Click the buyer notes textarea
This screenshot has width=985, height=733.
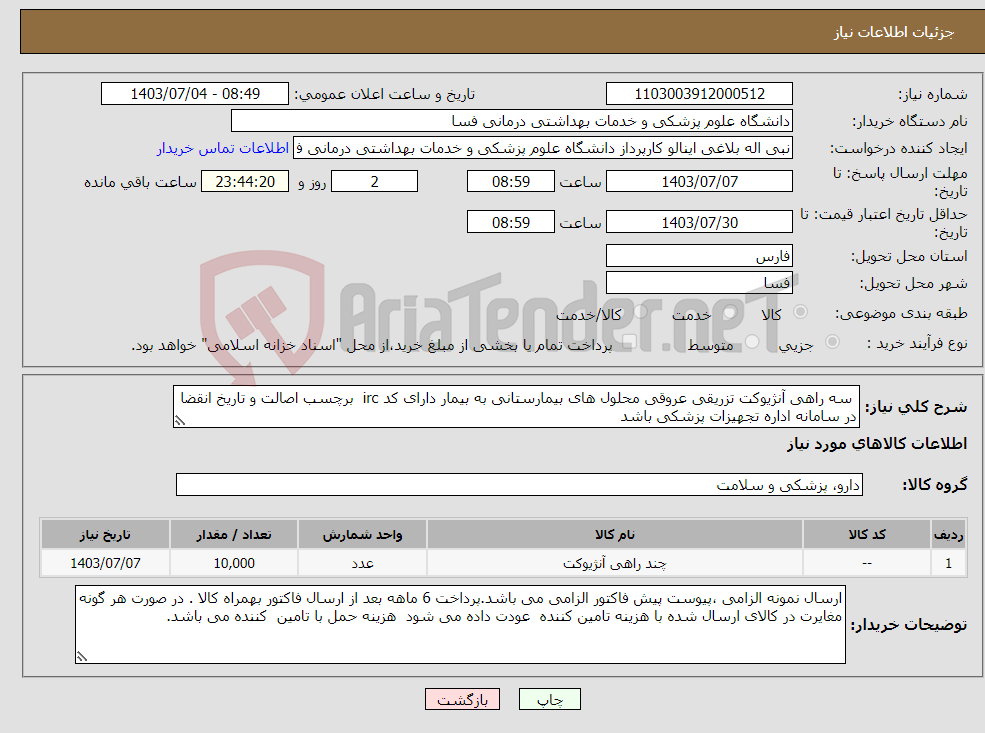pos(460,624)
